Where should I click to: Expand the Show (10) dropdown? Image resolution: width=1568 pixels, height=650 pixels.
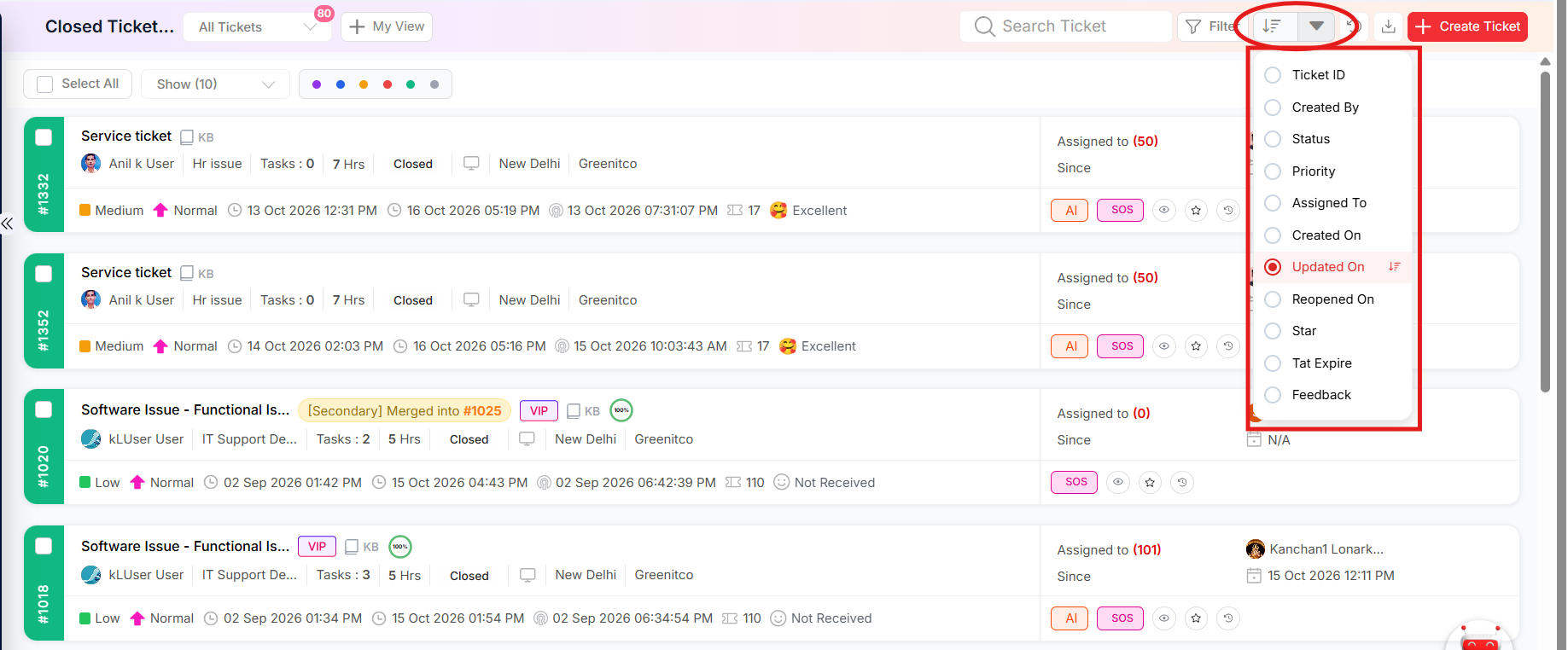(216, 84)
